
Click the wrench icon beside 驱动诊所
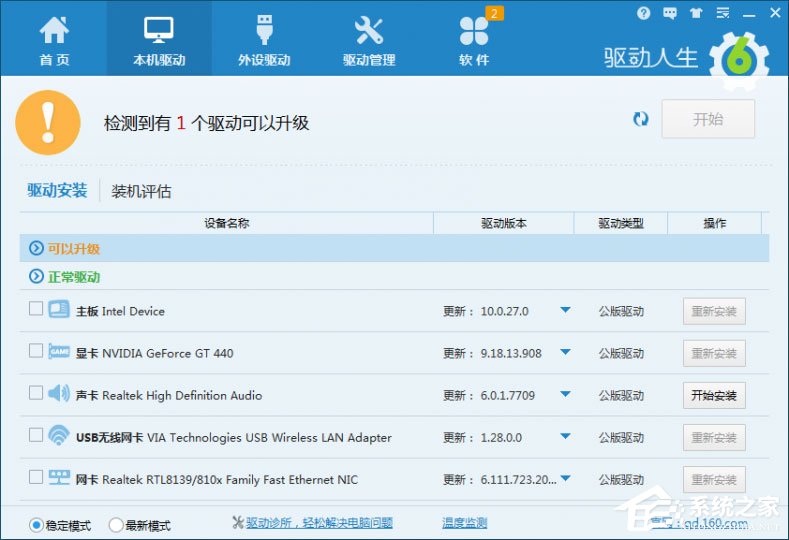pyautogui.click(x=238, y=522)
